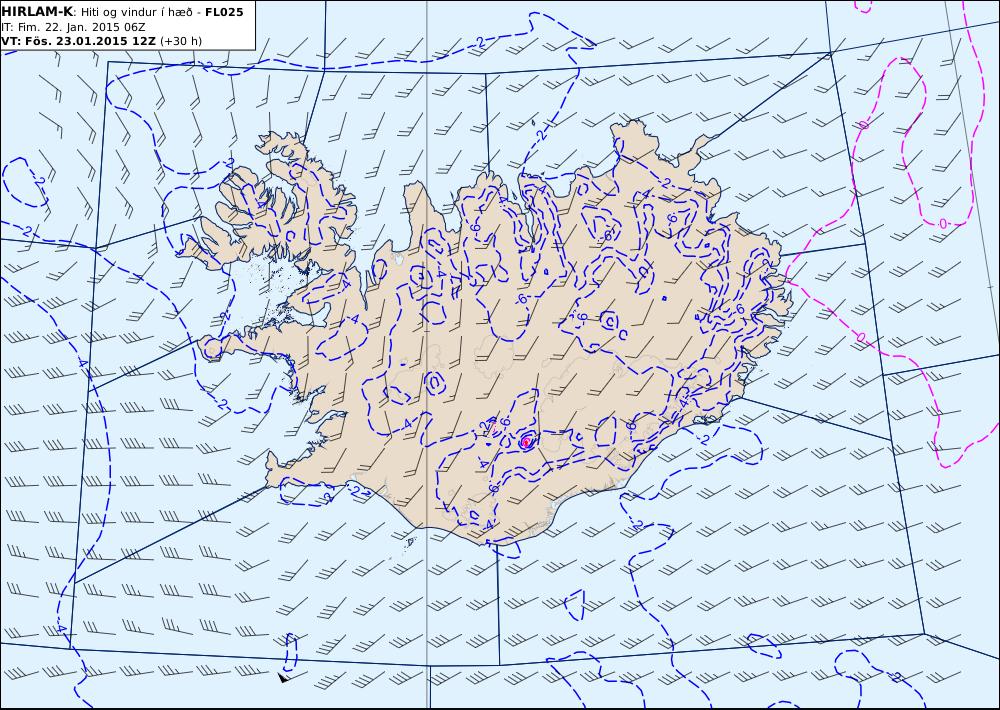Image resolution: width=1000 pixels, height=710 pixels.
Task: Click the HIRLAM-K model title
Action: coord(37,11)
